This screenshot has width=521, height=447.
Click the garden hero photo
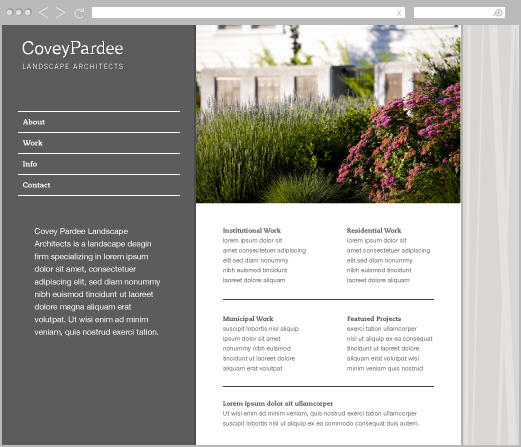tap(328, 114)
